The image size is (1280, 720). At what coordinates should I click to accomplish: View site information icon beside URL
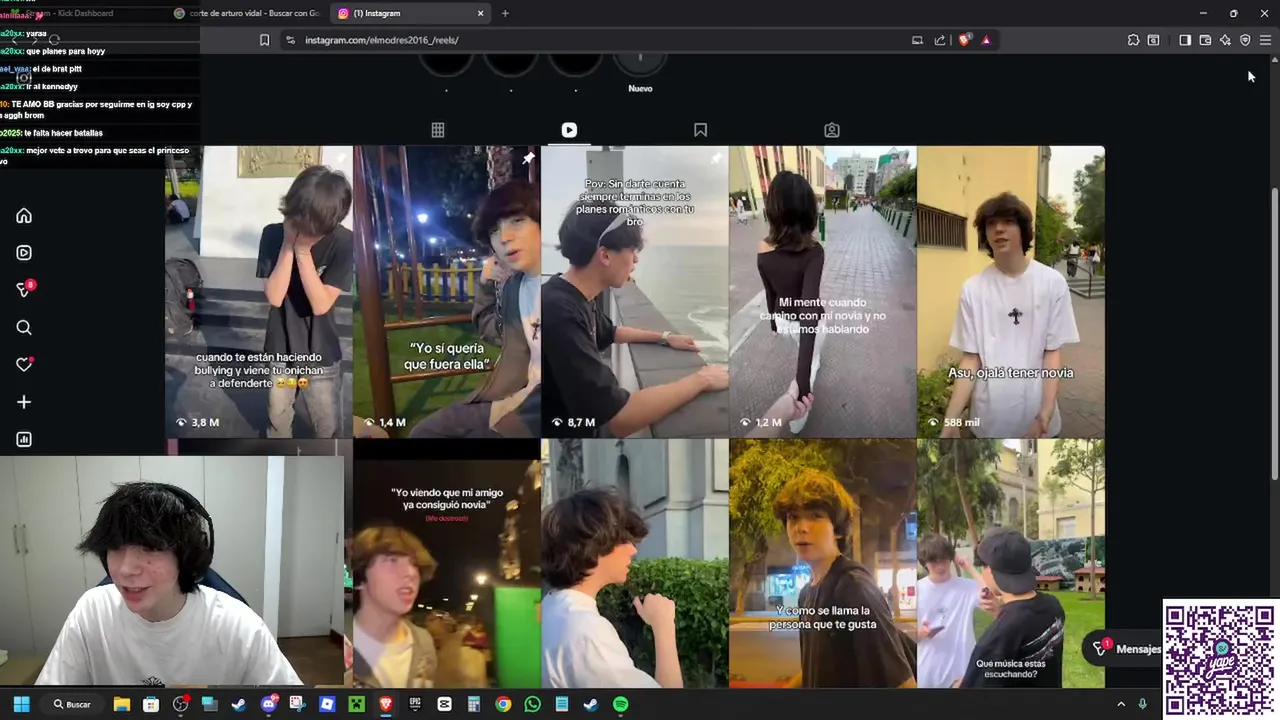[x=290, y=40]
